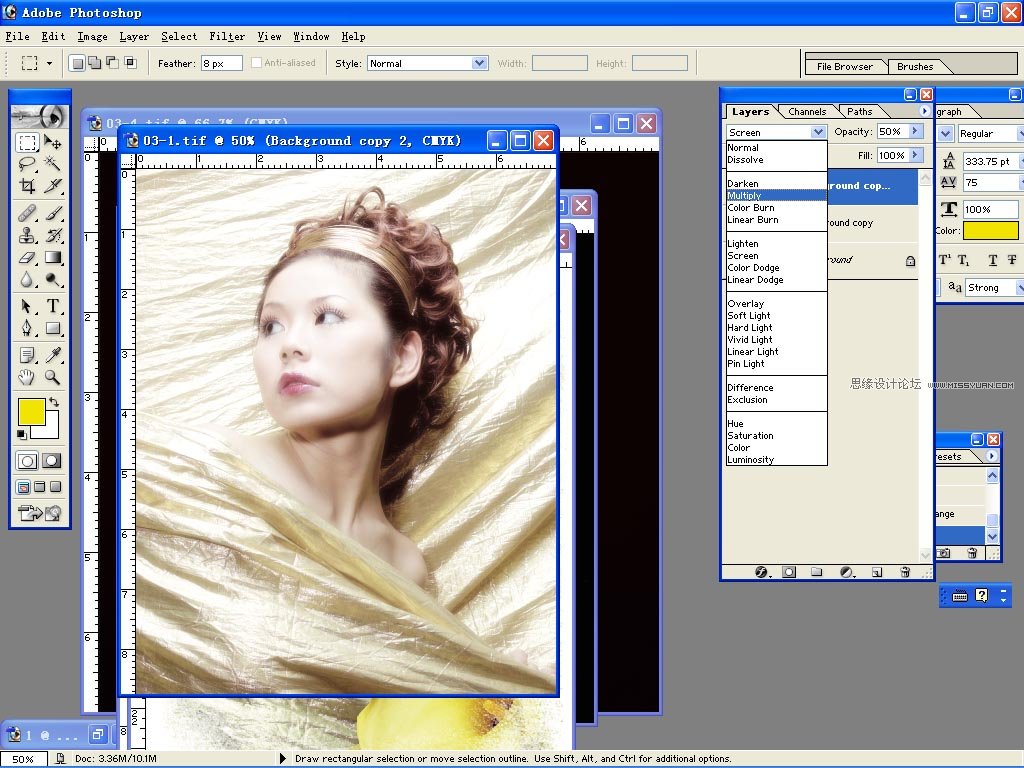Create a new layer set folder
This screenshot has width=1024, height=768.
point(816,572)
